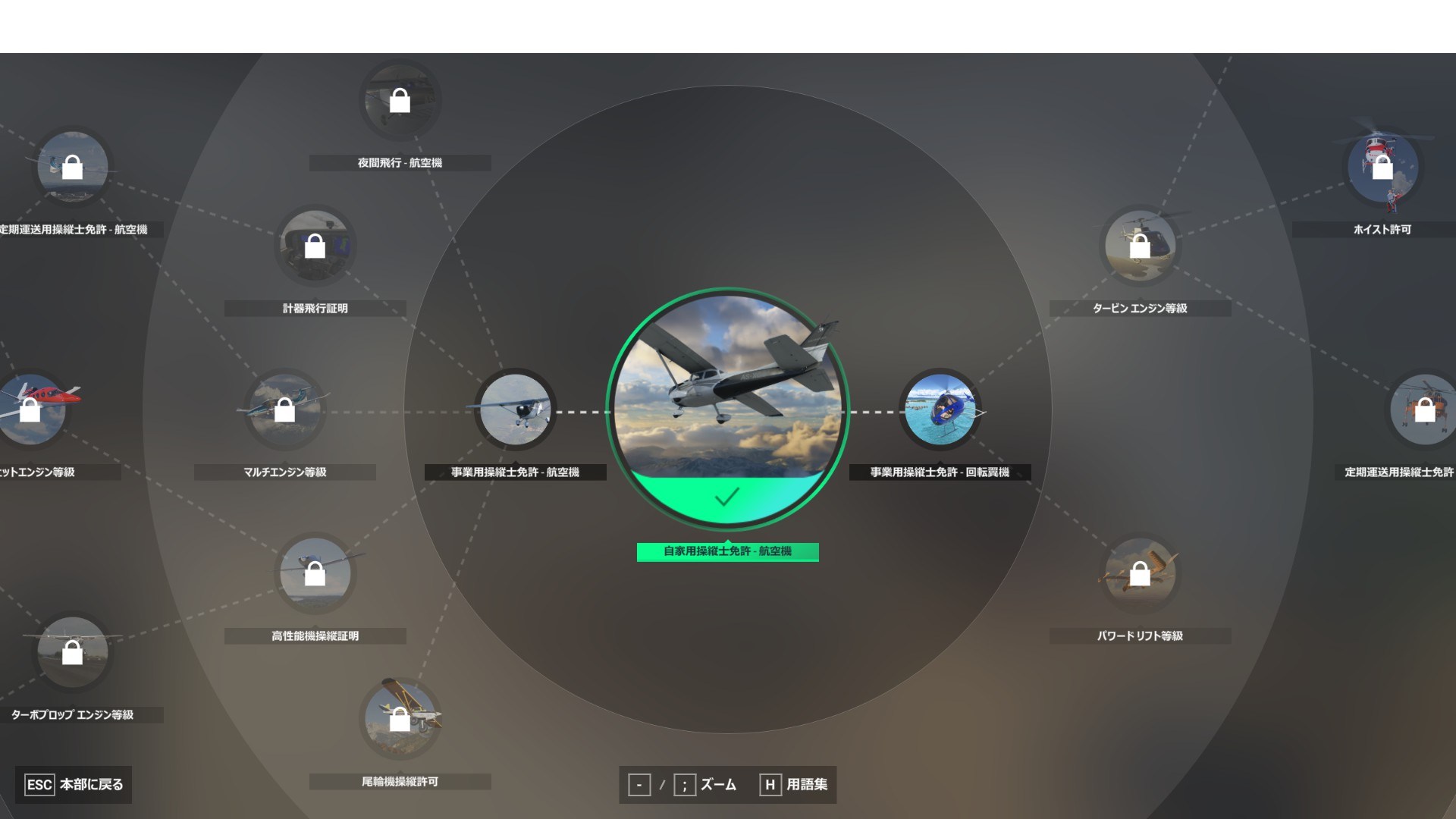
Task: Open the 事業用操縦士免許 - 回転翼機 helicopter node
Action: 940,410
